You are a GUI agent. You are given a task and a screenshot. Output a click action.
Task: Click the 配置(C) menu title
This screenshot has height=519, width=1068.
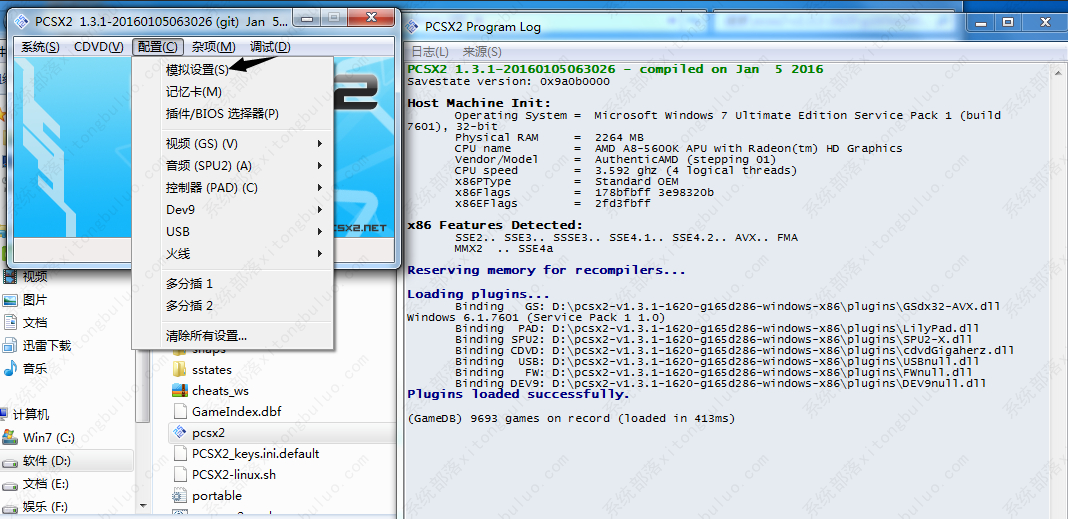[x=157, y=47]
